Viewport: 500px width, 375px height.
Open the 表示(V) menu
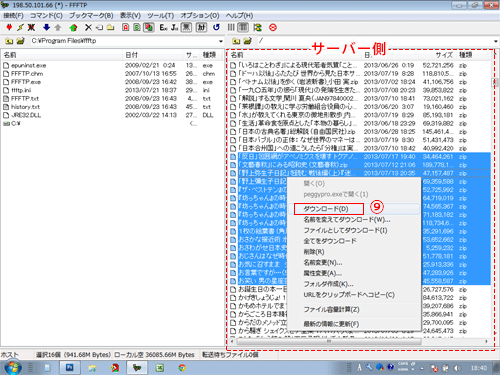130,15
